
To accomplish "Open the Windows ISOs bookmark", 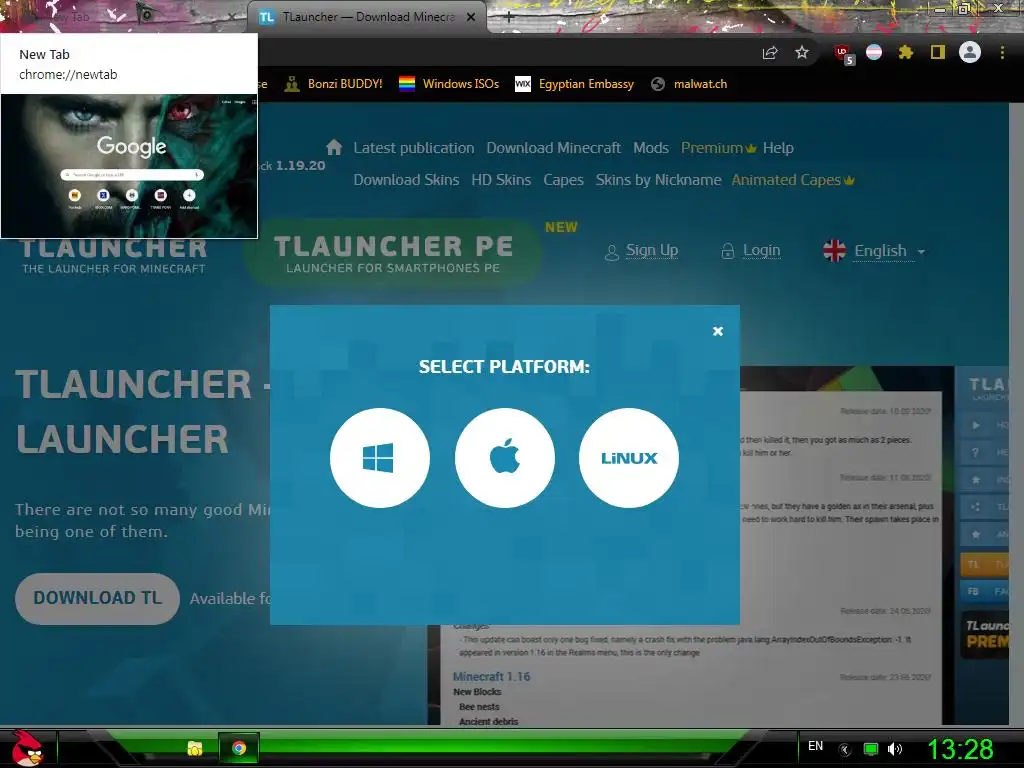I will tap(449, 84).
